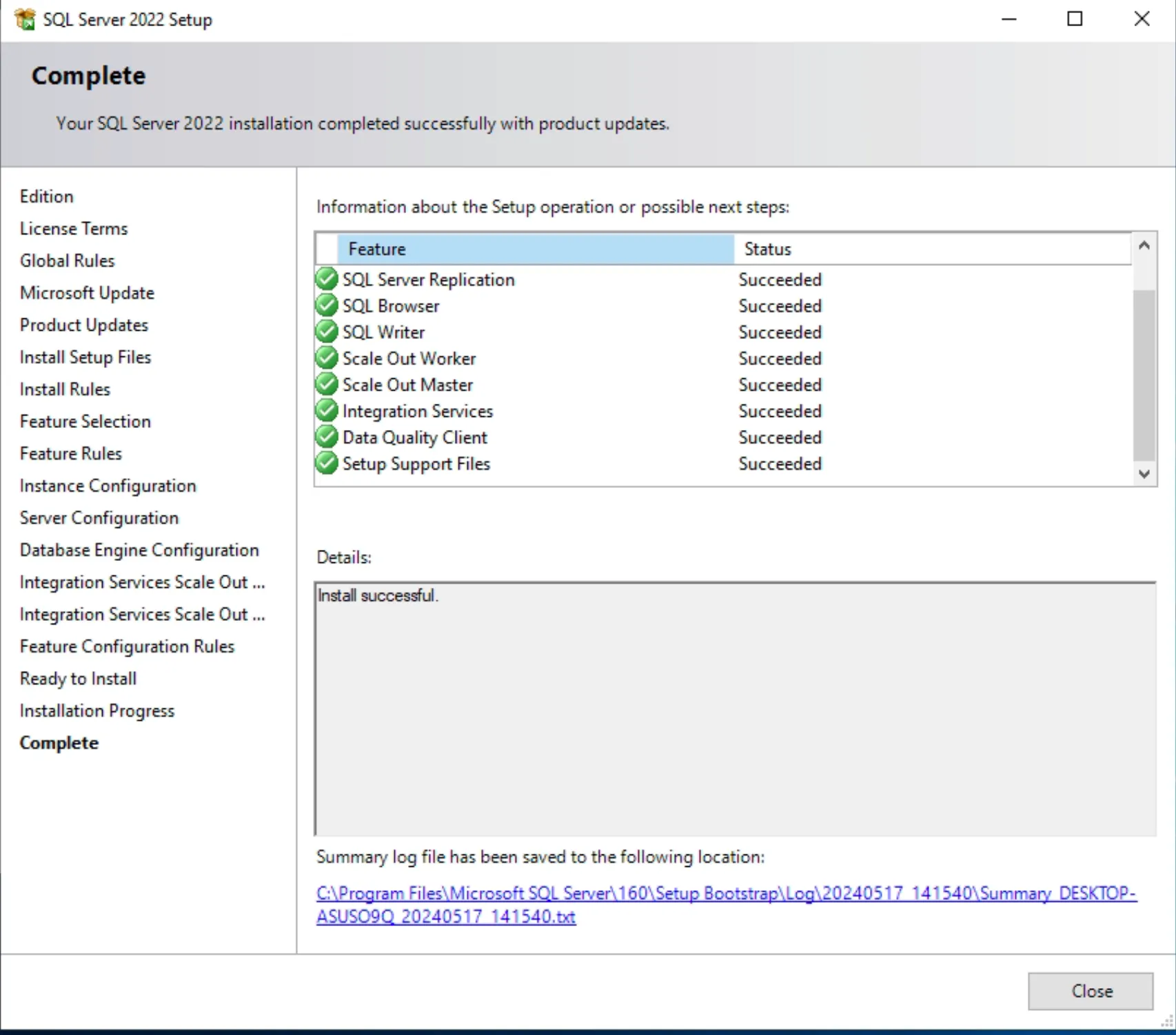Select the SQL Writer feature name
1176x1035 pixels.
coord(383,331)
